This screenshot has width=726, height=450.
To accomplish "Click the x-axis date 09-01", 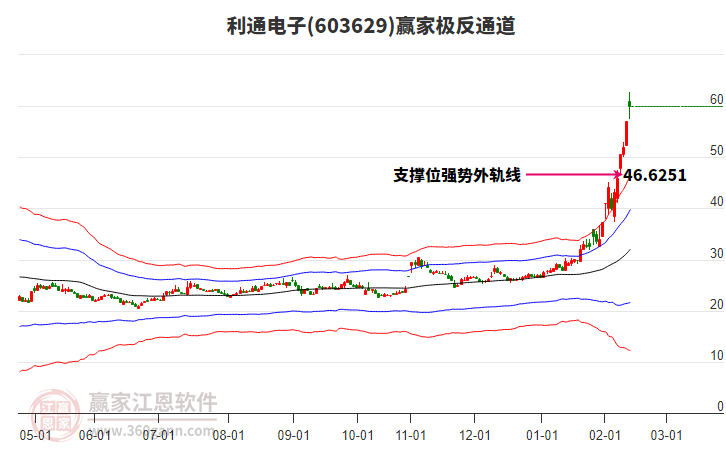I will tap(294, 435).
